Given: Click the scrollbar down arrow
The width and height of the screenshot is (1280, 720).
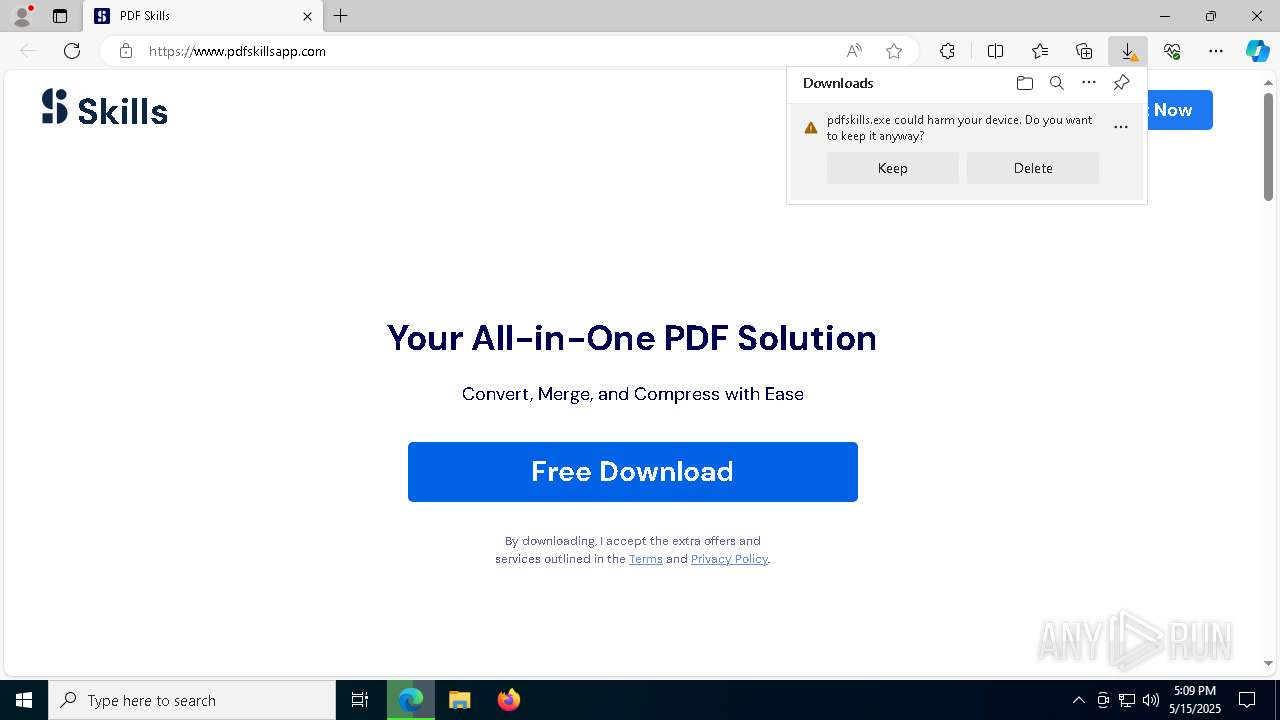Looking at the screenshot, I should [1269, 663].
